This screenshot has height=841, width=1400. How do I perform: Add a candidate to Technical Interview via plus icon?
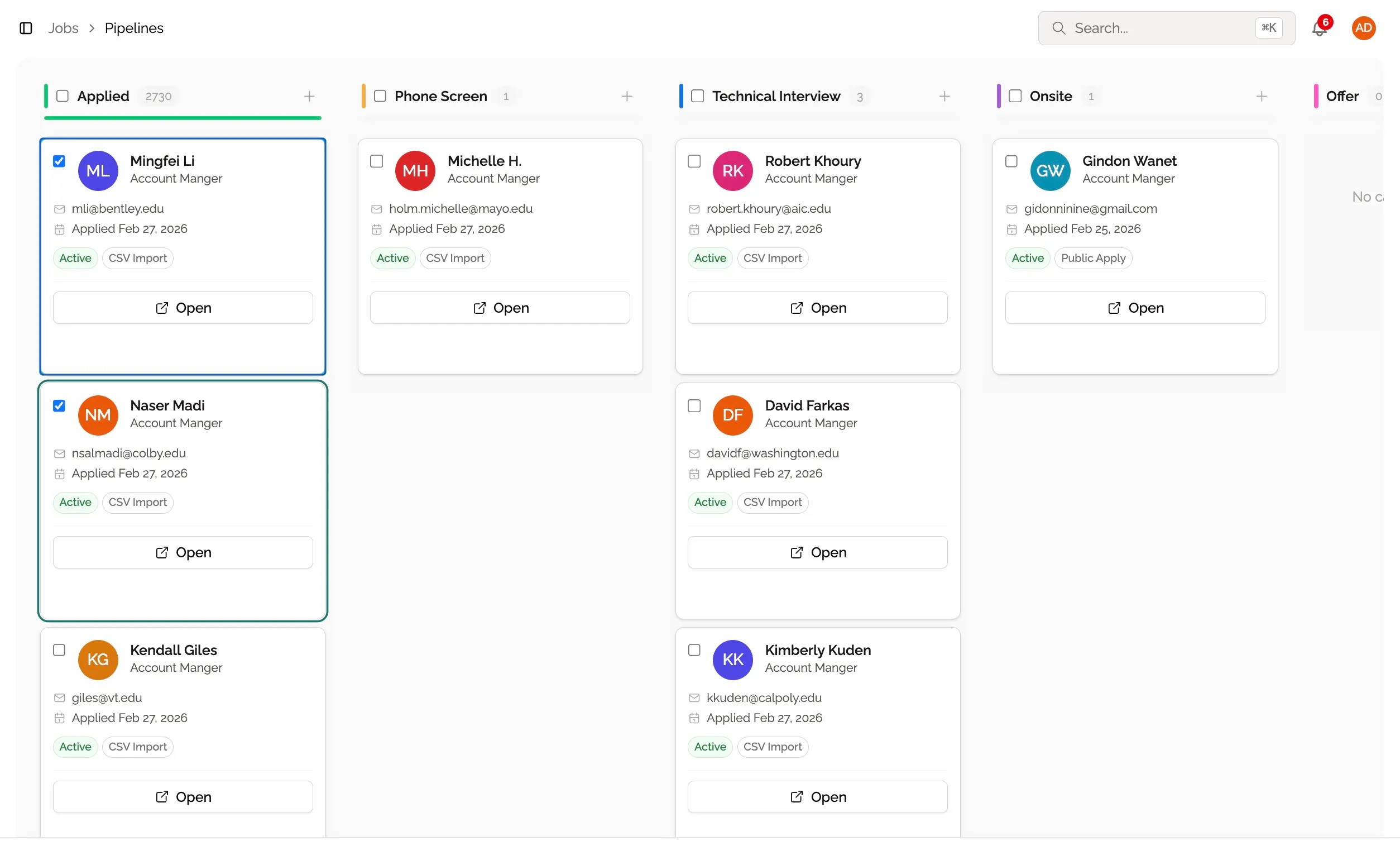tap(944, 97)
